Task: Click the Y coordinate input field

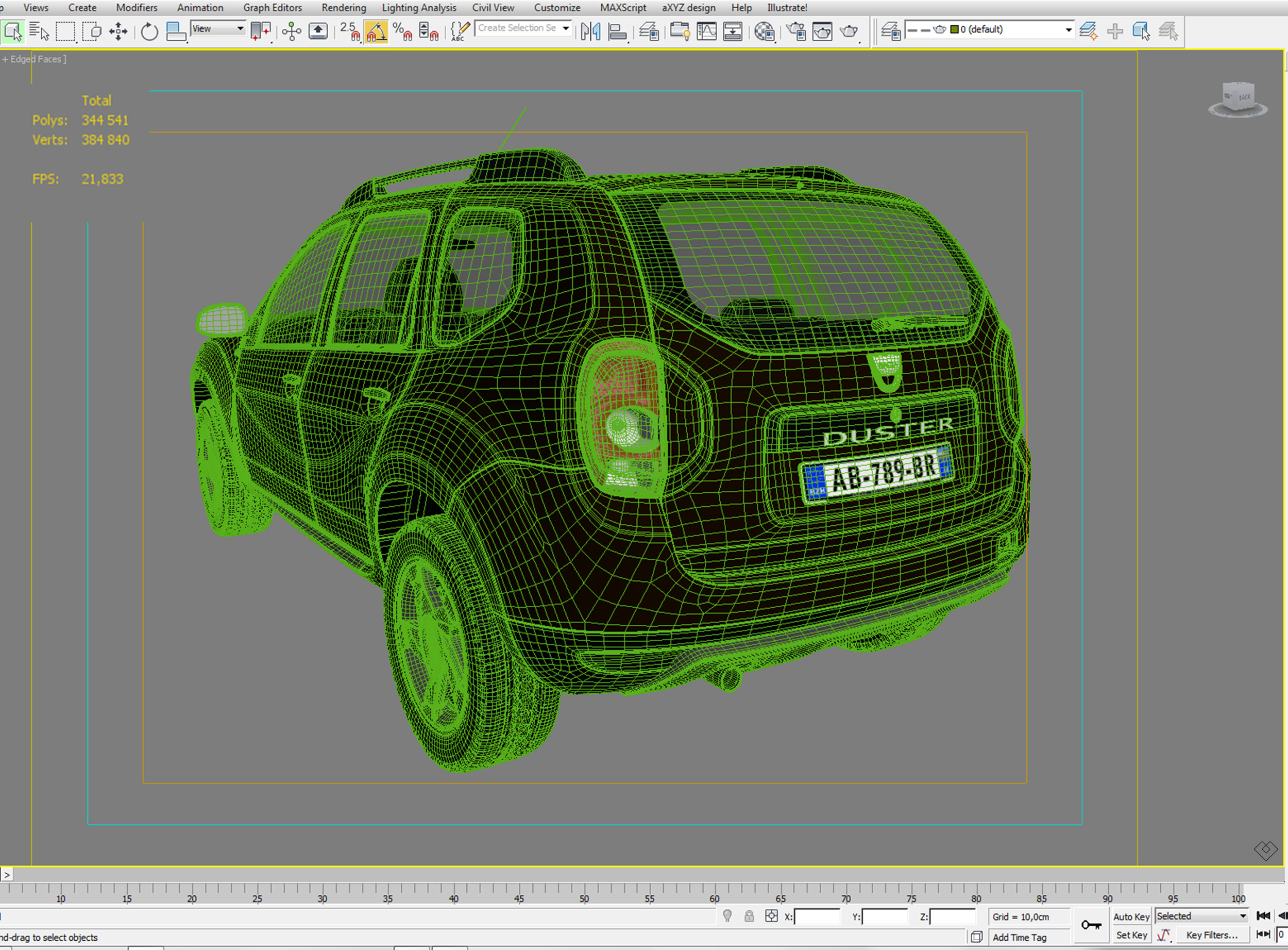Action: [884, 916]
